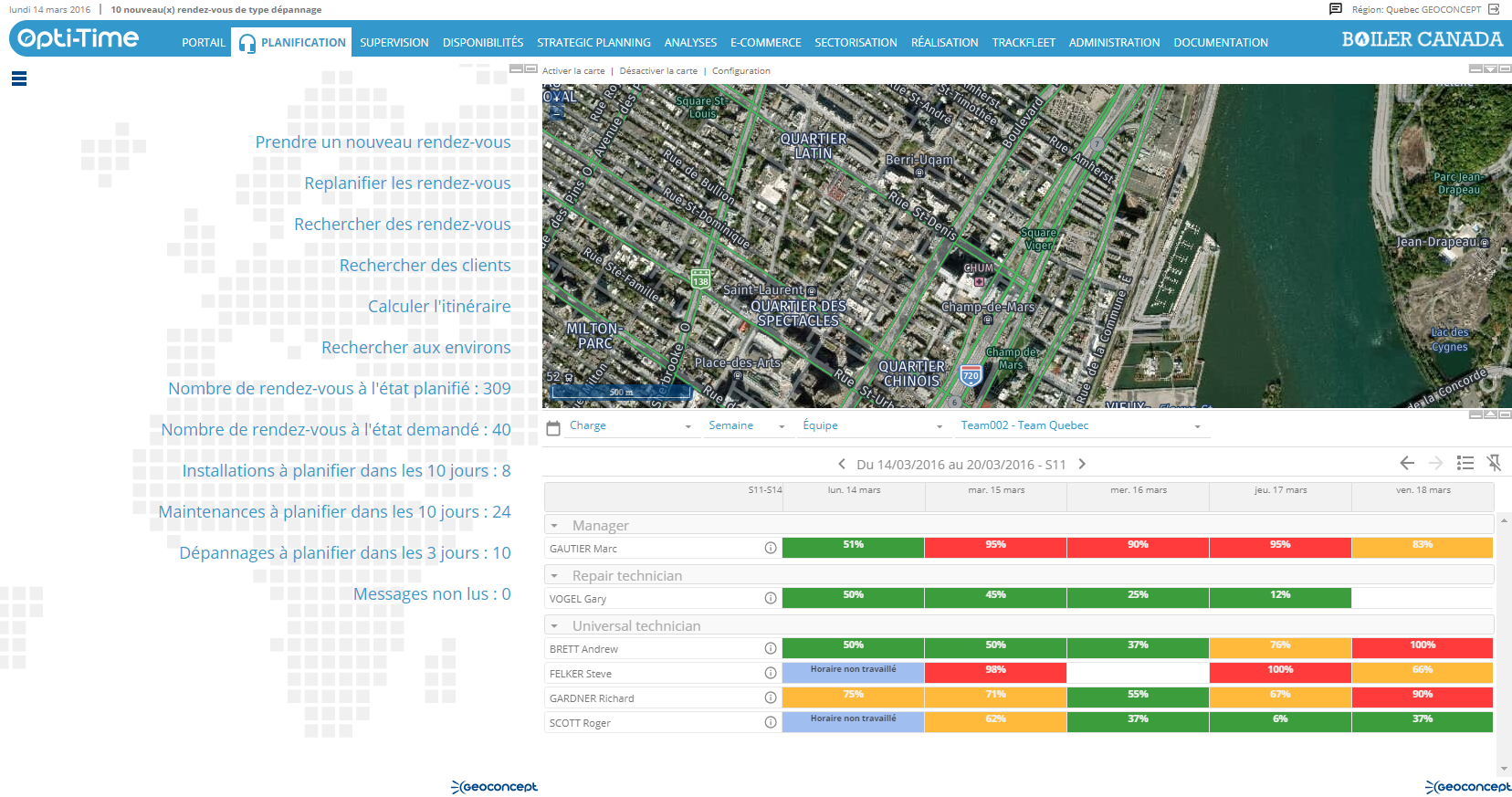Click Activer la carte link
This screenshot has width=1512, height=797.
[x=573, y=70]
